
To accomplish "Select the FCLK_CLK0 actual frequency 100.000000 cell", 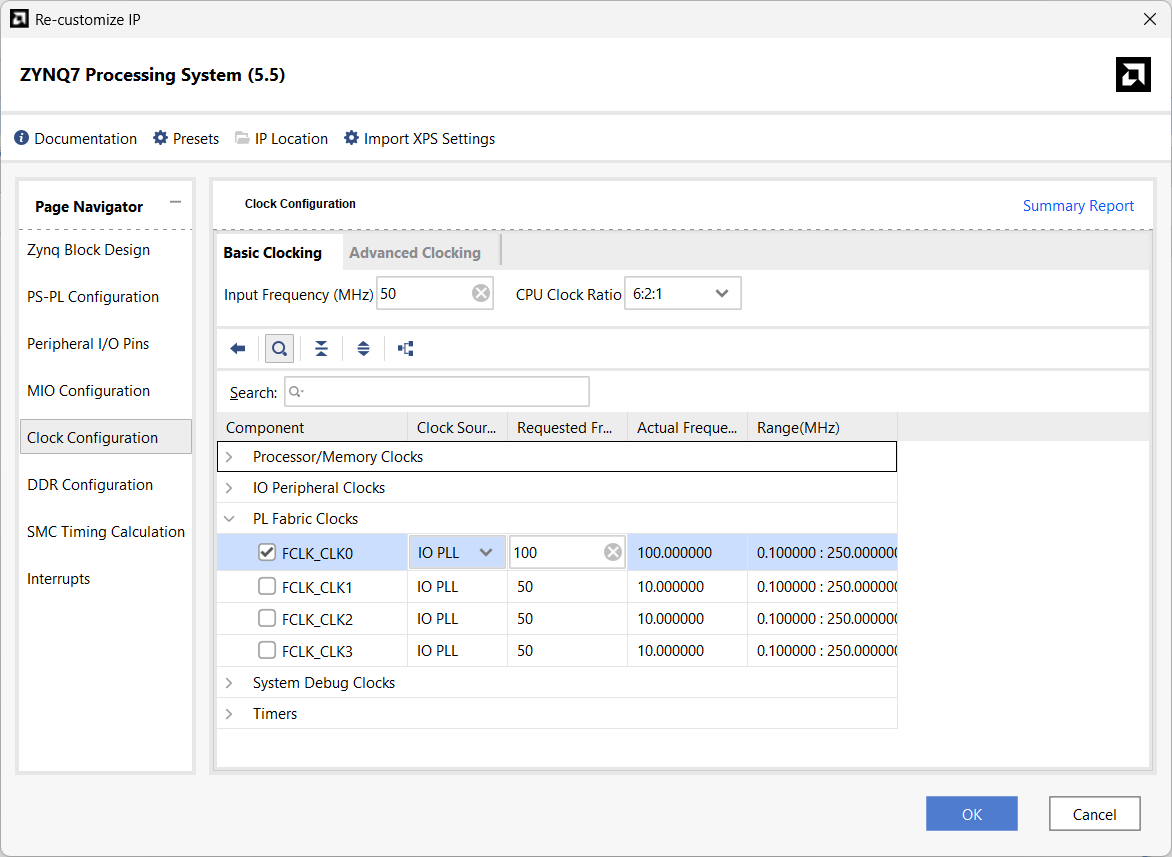I will (x=688, y=552).
